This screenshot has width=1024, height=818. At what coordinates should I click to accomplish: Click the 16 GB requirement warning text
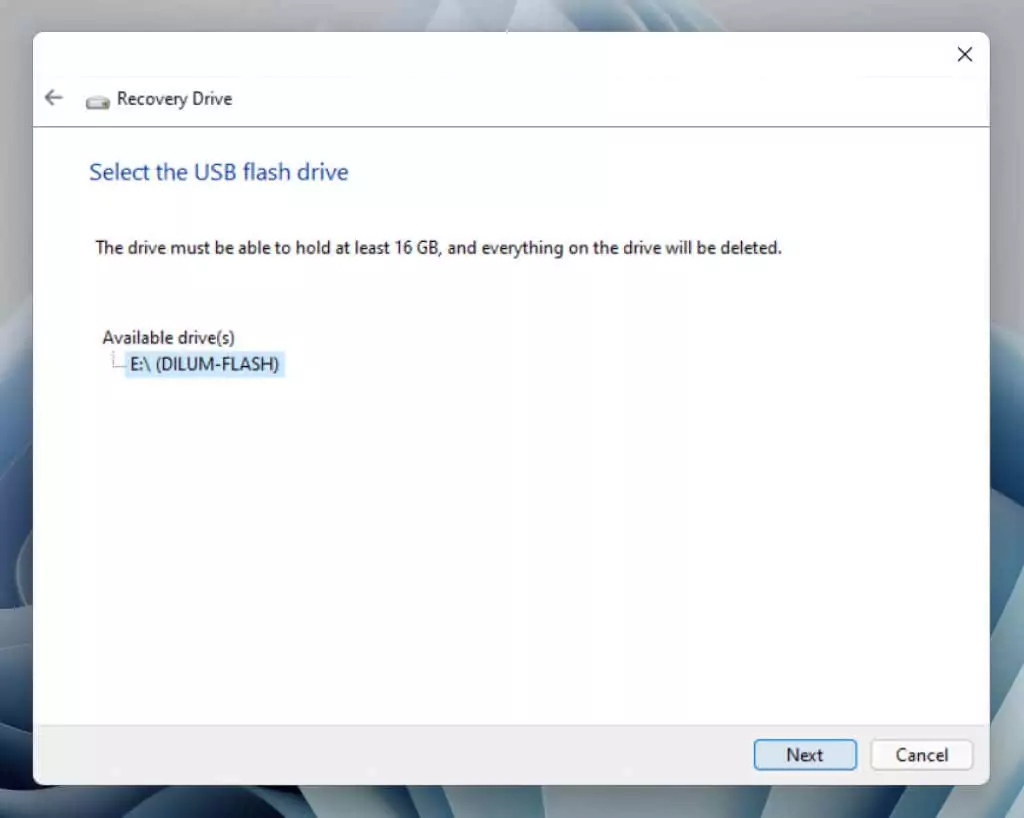[438, 248]
